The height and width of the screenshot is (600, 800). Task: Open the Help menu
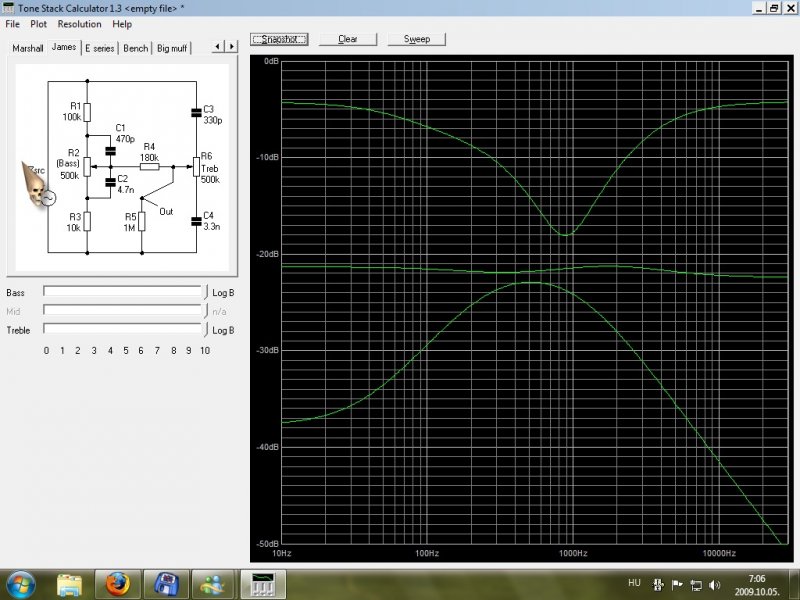pyautogui.click(x=122, y=24)
